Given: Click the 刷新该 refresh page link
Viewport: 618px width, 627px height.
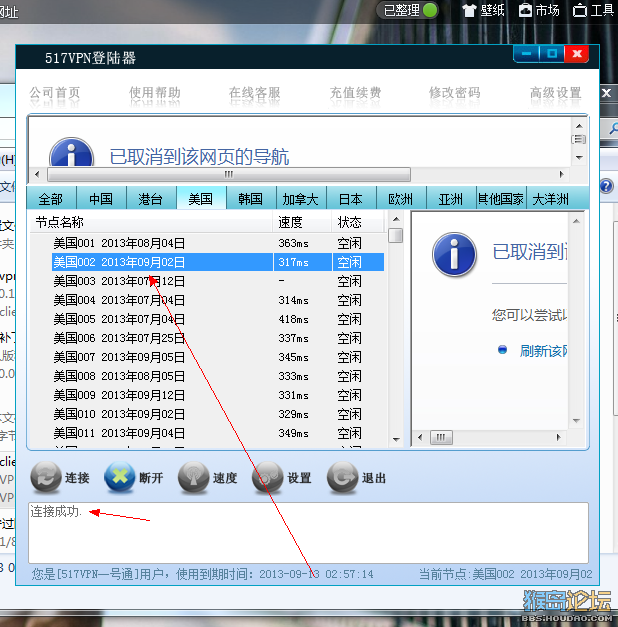Looking at the screenshot, I should tap(543, 351).
